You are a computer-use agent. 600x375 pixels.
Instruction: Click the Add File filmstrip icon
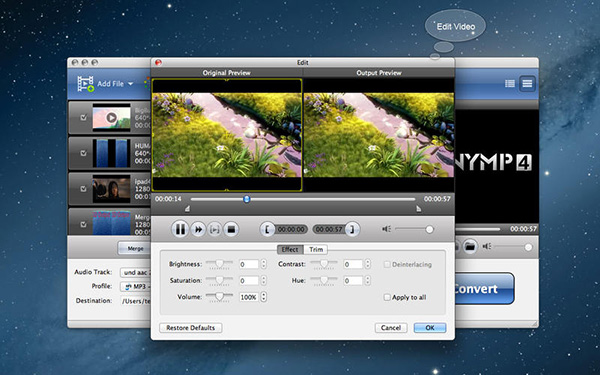(x=86, y=83)
